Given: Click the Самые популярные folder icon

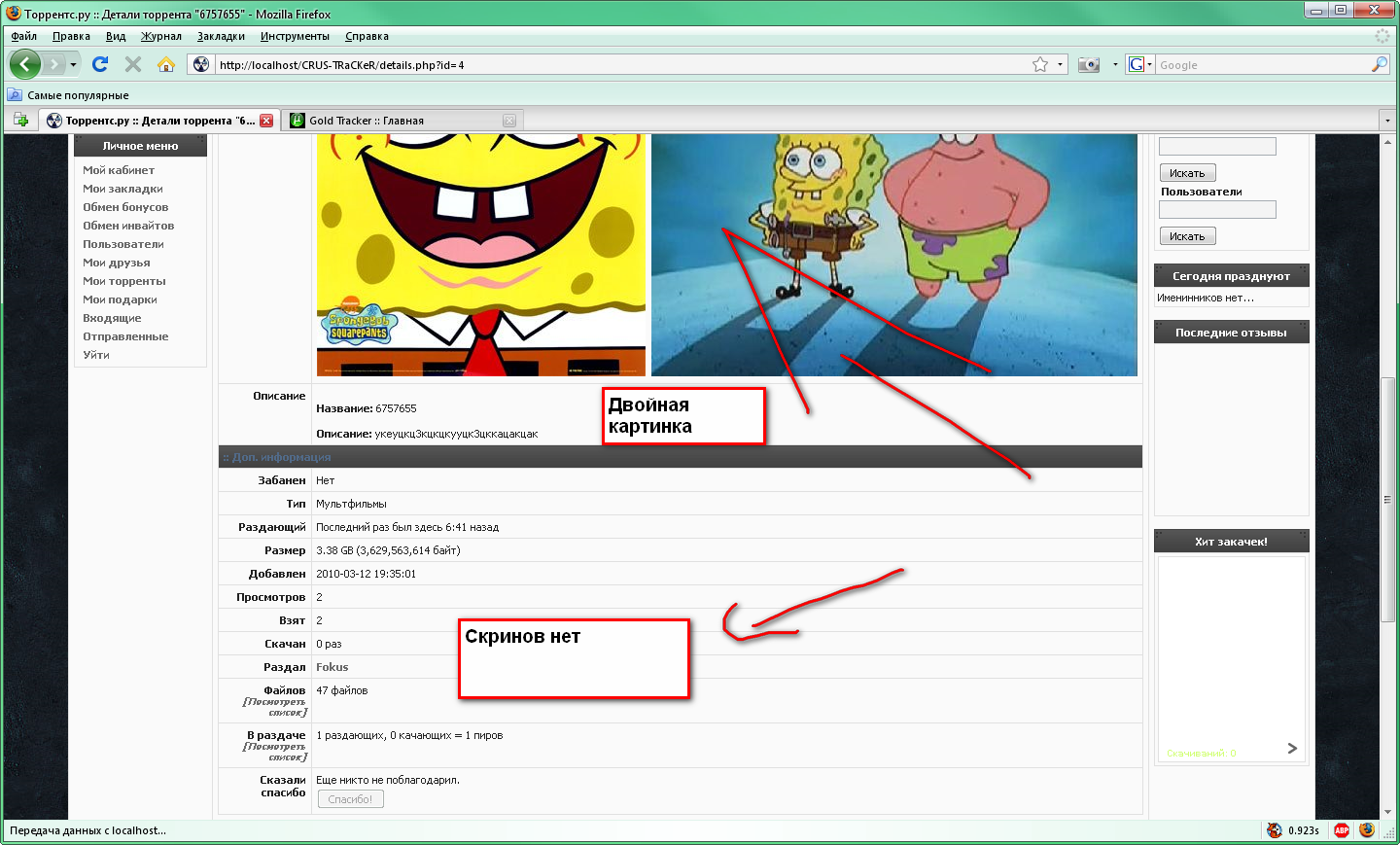Looking at the screenshot, I should (15, 94).
